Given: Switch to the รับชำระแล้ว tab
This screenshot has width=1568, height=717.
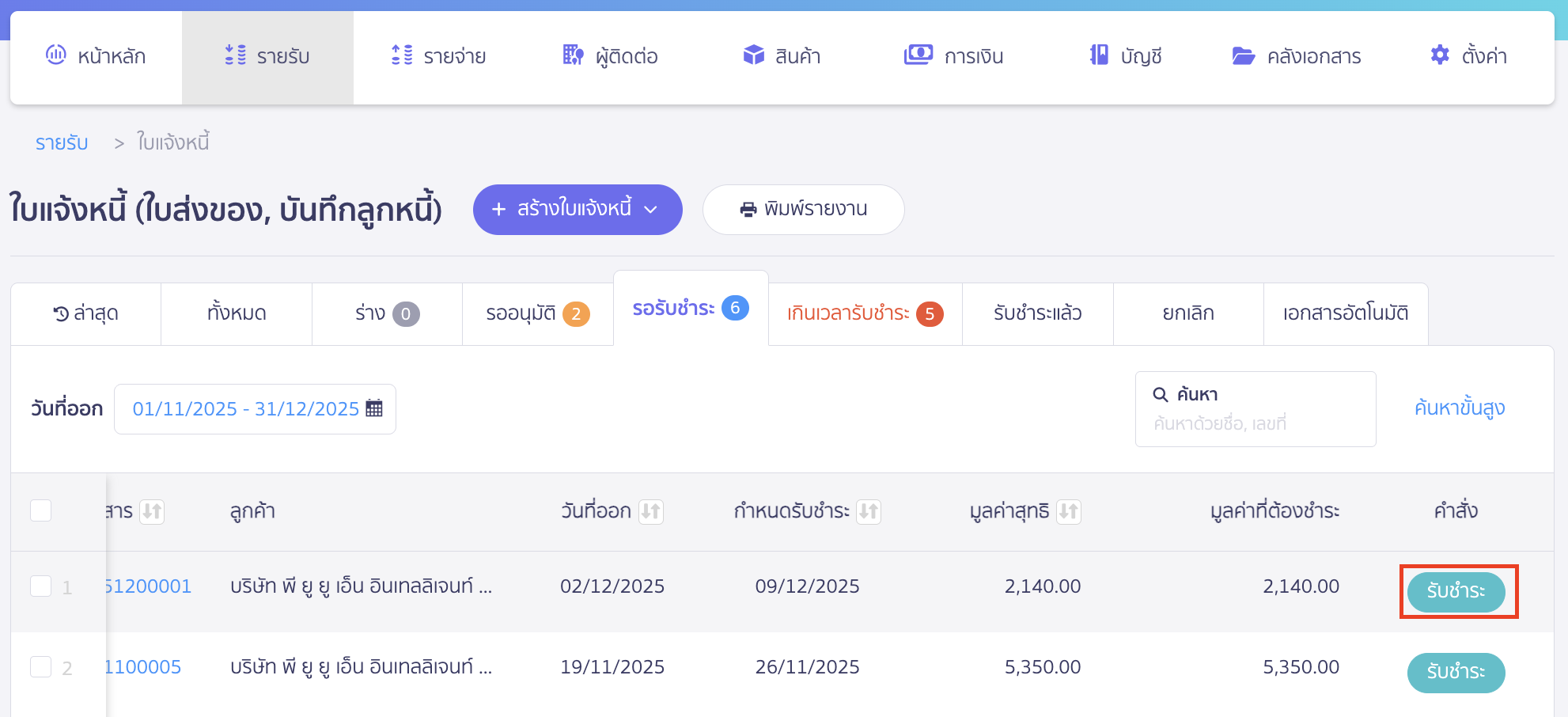Looking at the screenshot, I should coord(1037,313).
